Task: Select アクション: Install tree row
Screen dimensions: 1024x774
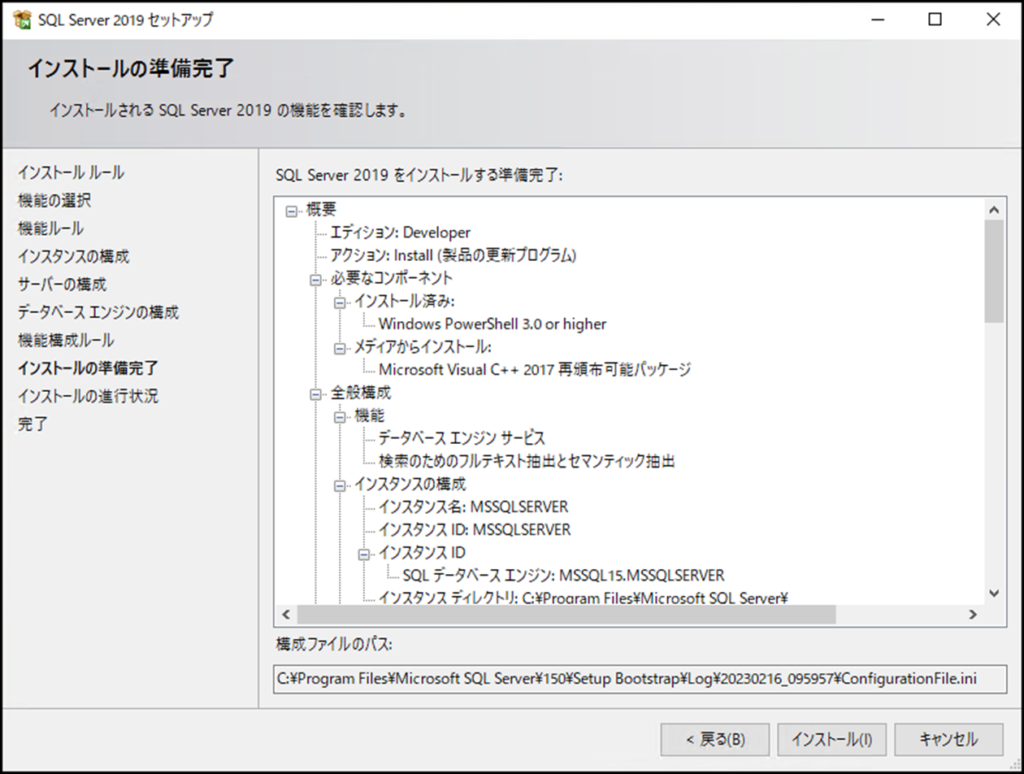Action: click(453, 255)
